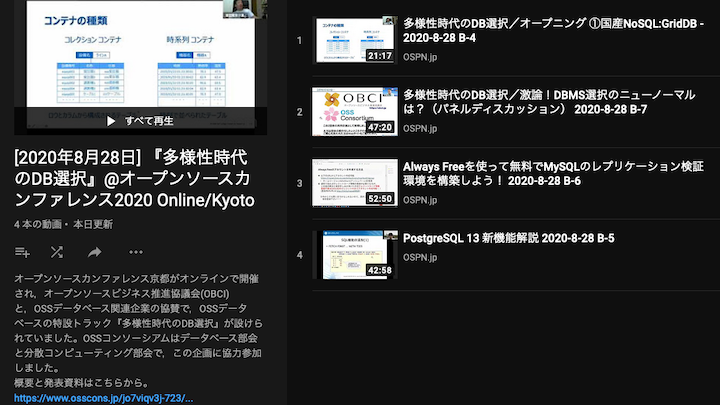The image size is (720, 405).
Task: Click index number 1 in the playlist
Action: coord(299,40)
